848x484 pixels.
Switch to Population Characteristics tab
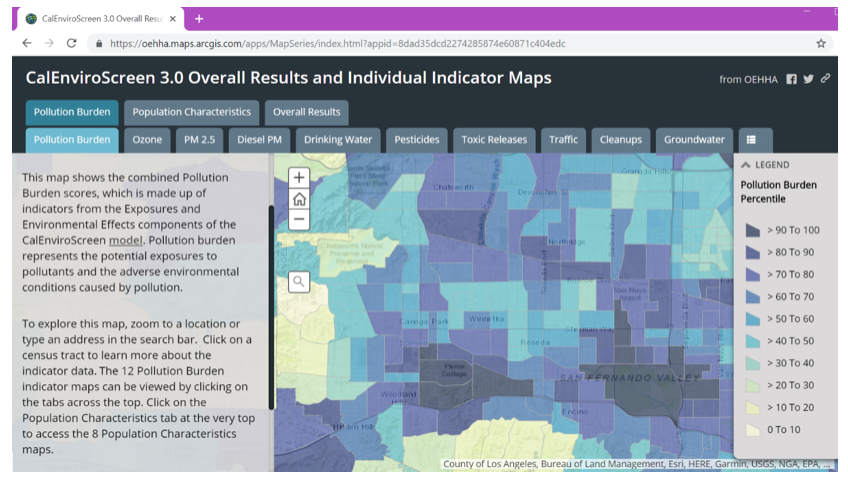point(192,112)
